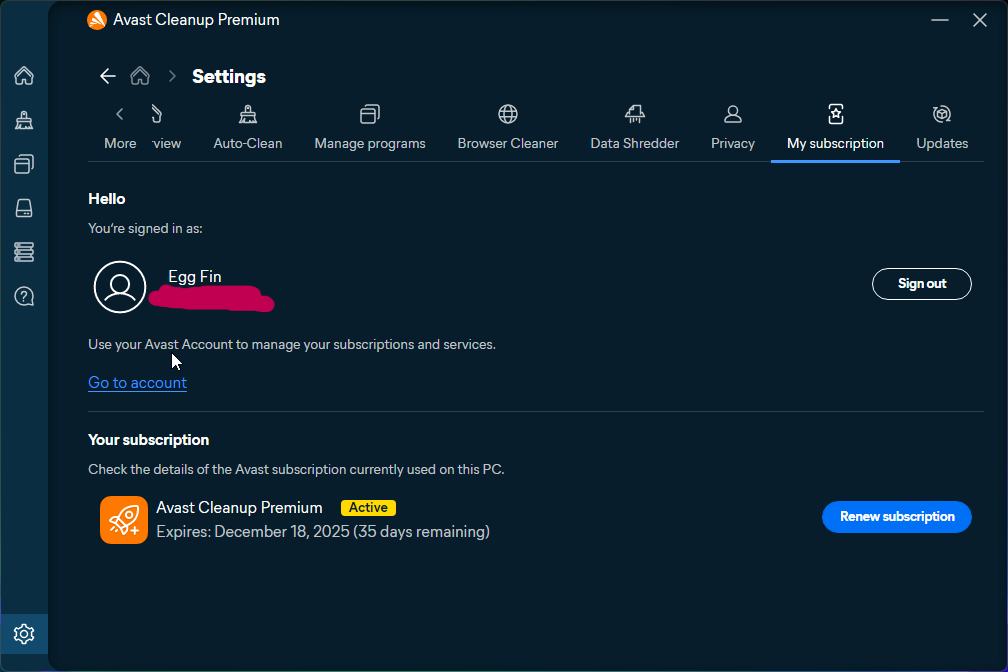This screenshot has height=672, width=1008.
Task: Click the user profile avatar icon
Action: 120,286
